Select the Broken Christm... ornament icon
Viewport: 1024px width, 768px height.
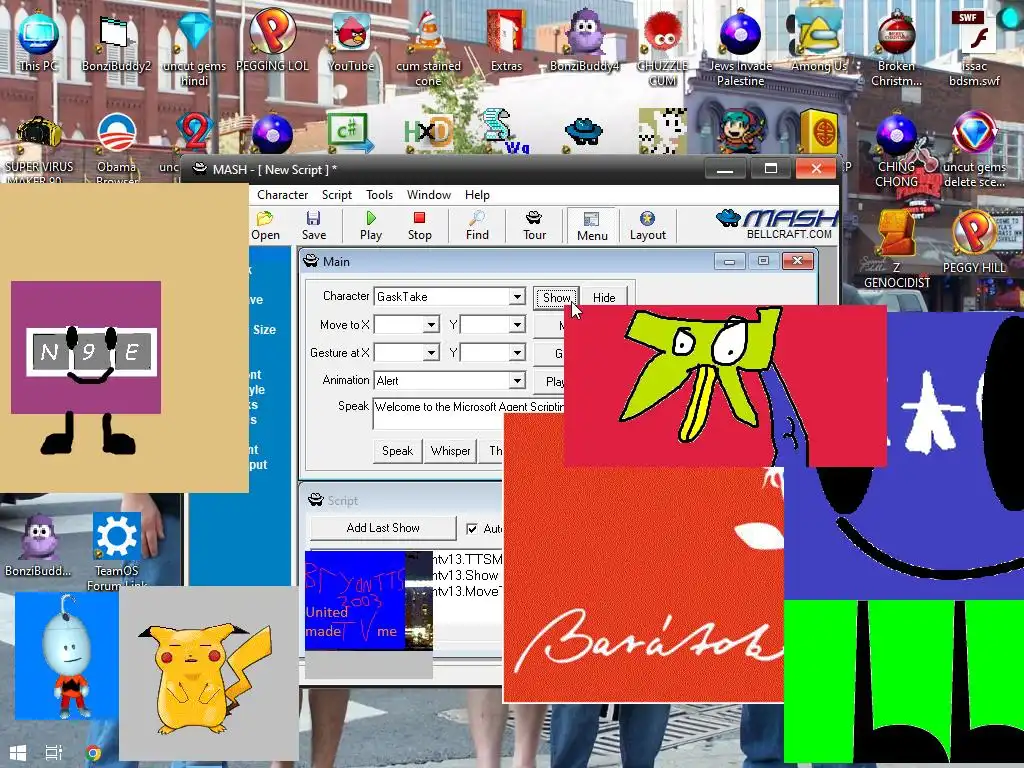click(896, 48)
